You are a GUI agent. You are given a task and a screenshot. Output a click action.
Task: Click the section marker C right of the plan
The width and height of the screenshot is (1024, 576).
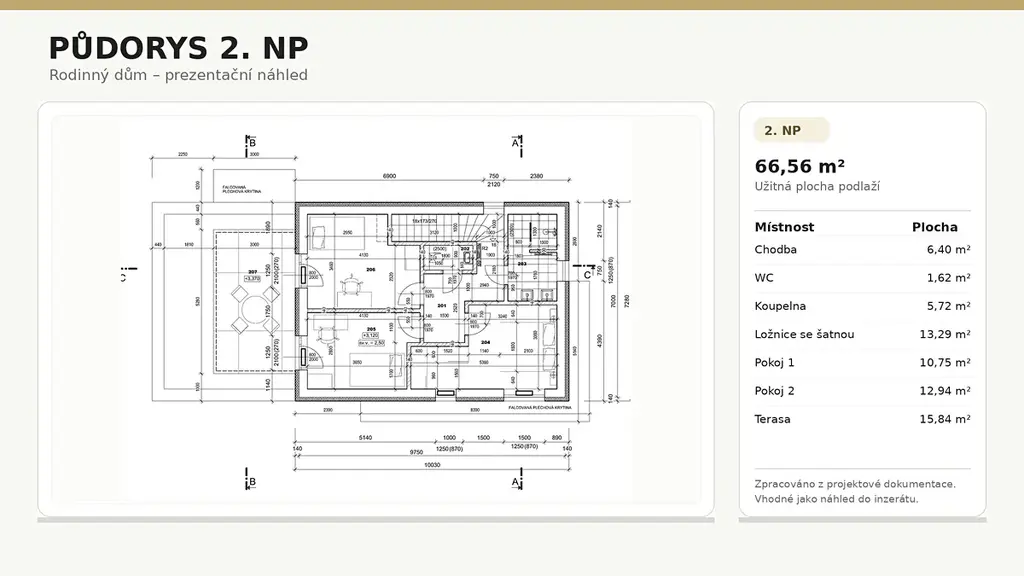(x=587, y=275)
